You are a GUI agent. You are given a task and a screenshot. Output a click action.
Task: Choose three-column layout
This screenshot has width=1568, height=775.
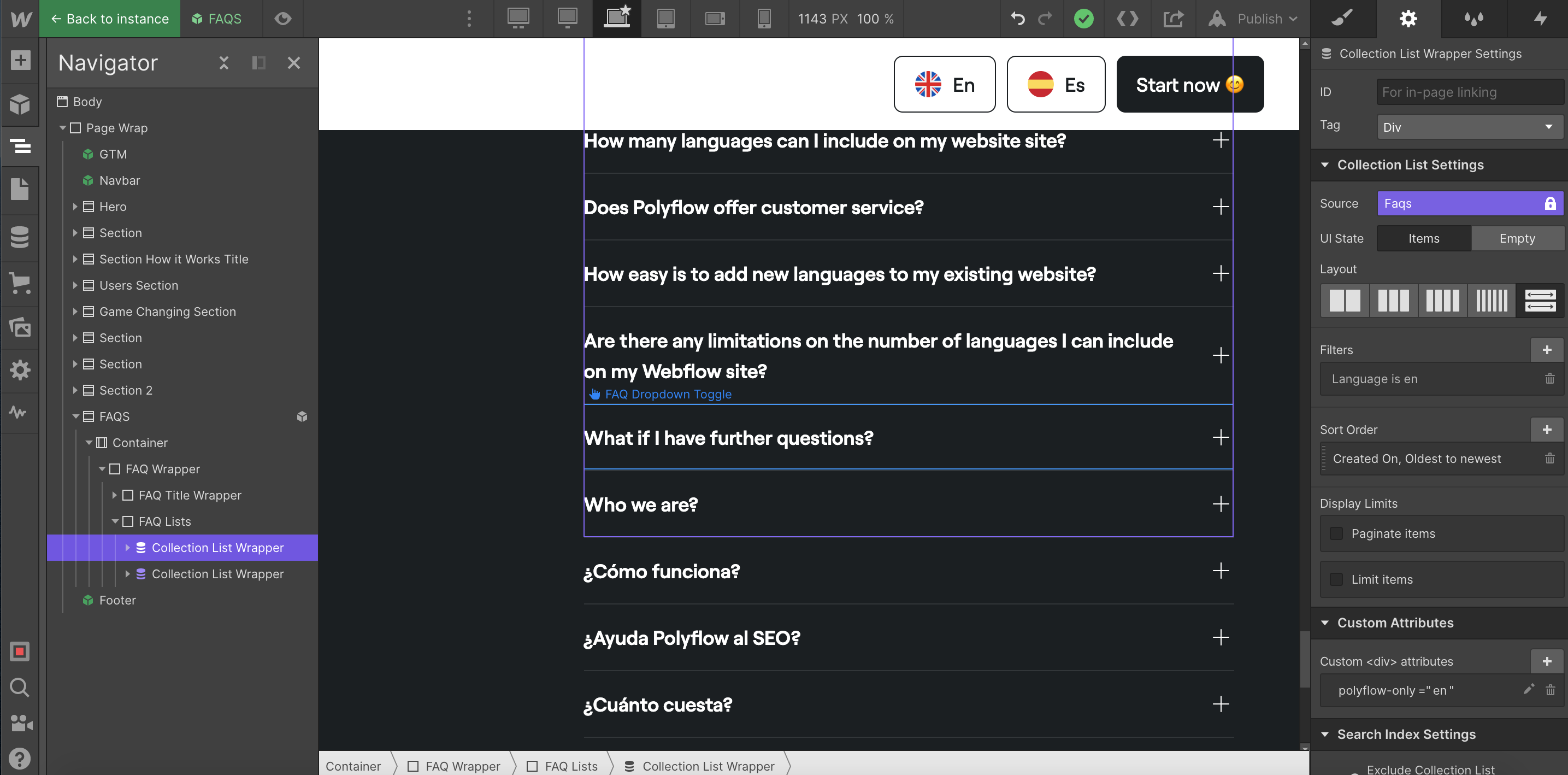[x=1393, y=300]
